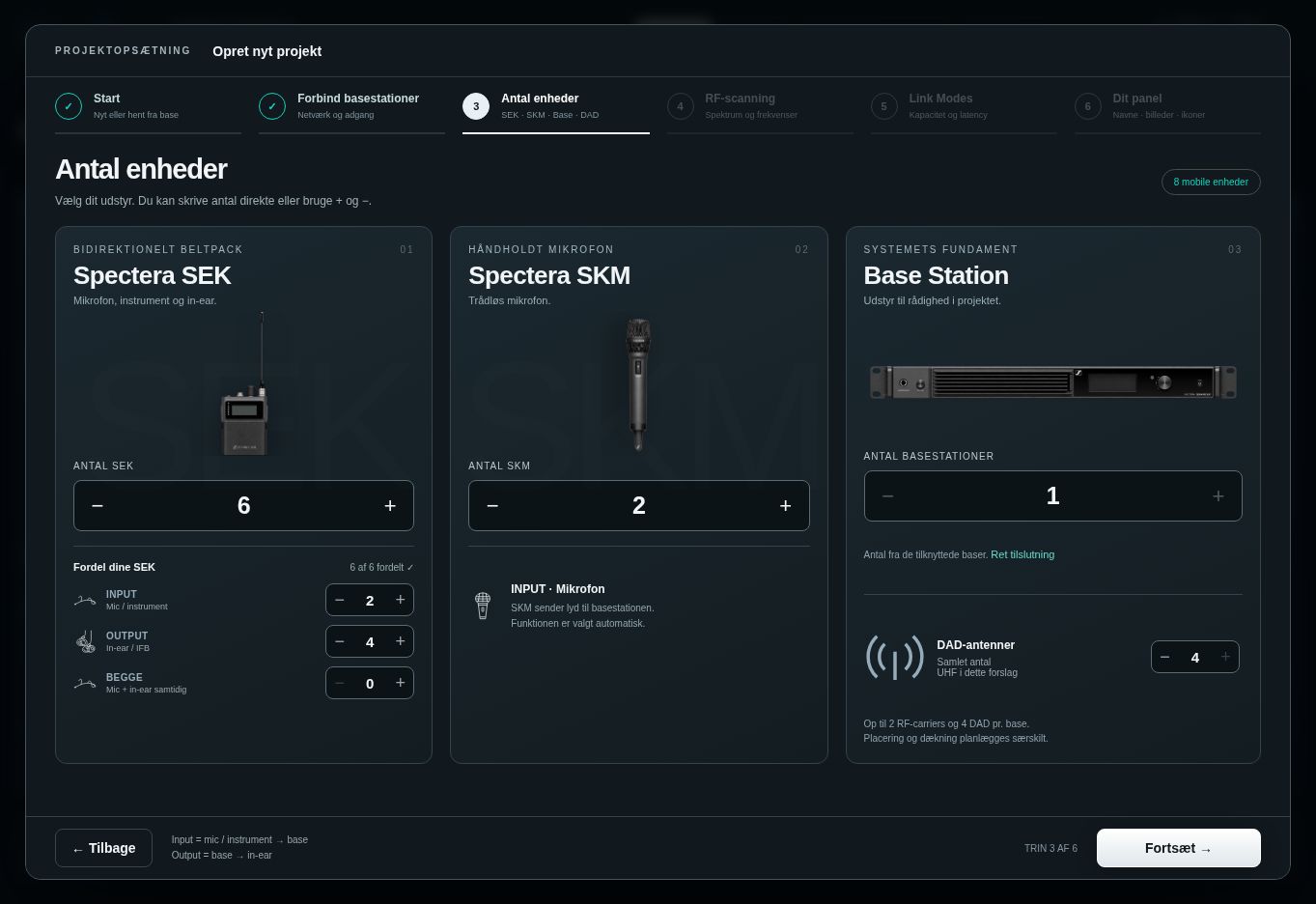Decrease the Antal SEK count
The image size is (1316, 904).
[98, 505]
